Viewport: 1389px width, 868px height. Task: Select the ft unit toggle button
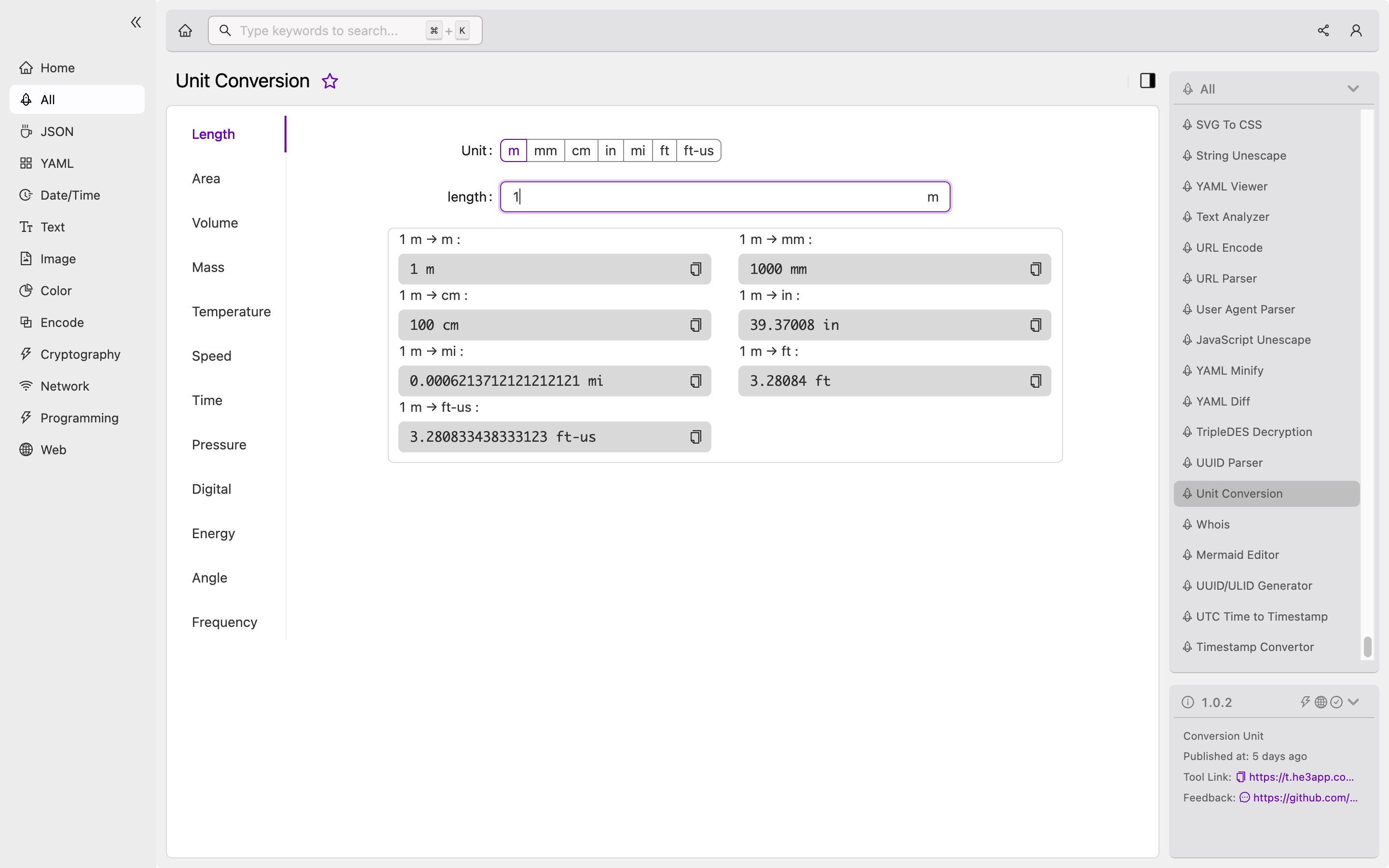pyautogui.click(x=664, y=150)
